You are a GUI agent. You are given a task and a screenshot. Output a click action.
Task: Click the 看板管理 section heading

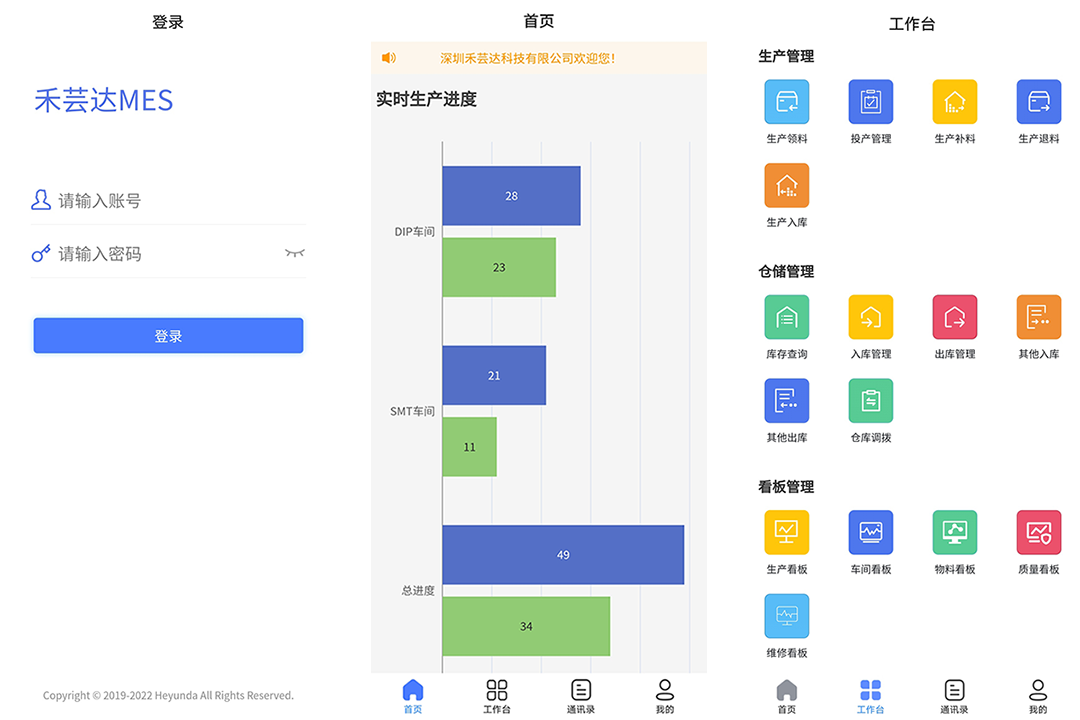tap(786, 487)
